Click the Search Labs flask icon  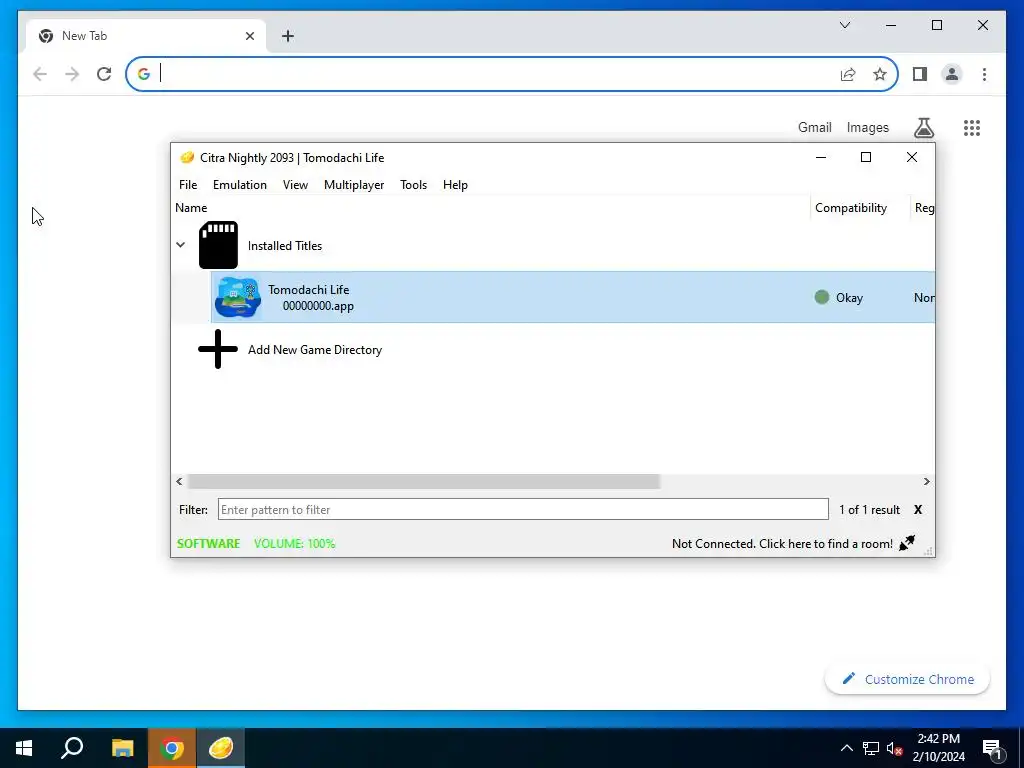[923, 127]
